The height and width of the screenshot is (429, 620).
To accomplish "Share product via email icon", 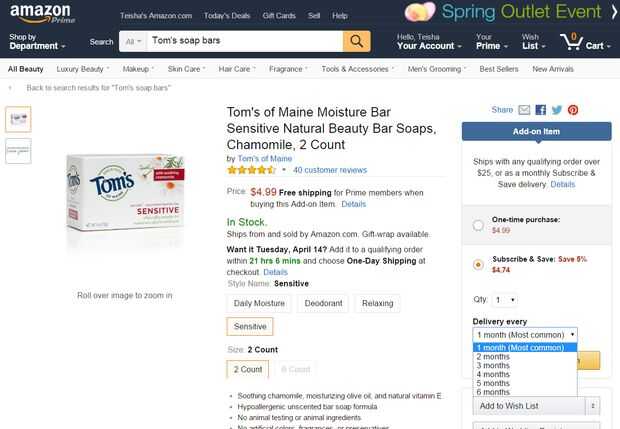I will (x=524, y=110).
